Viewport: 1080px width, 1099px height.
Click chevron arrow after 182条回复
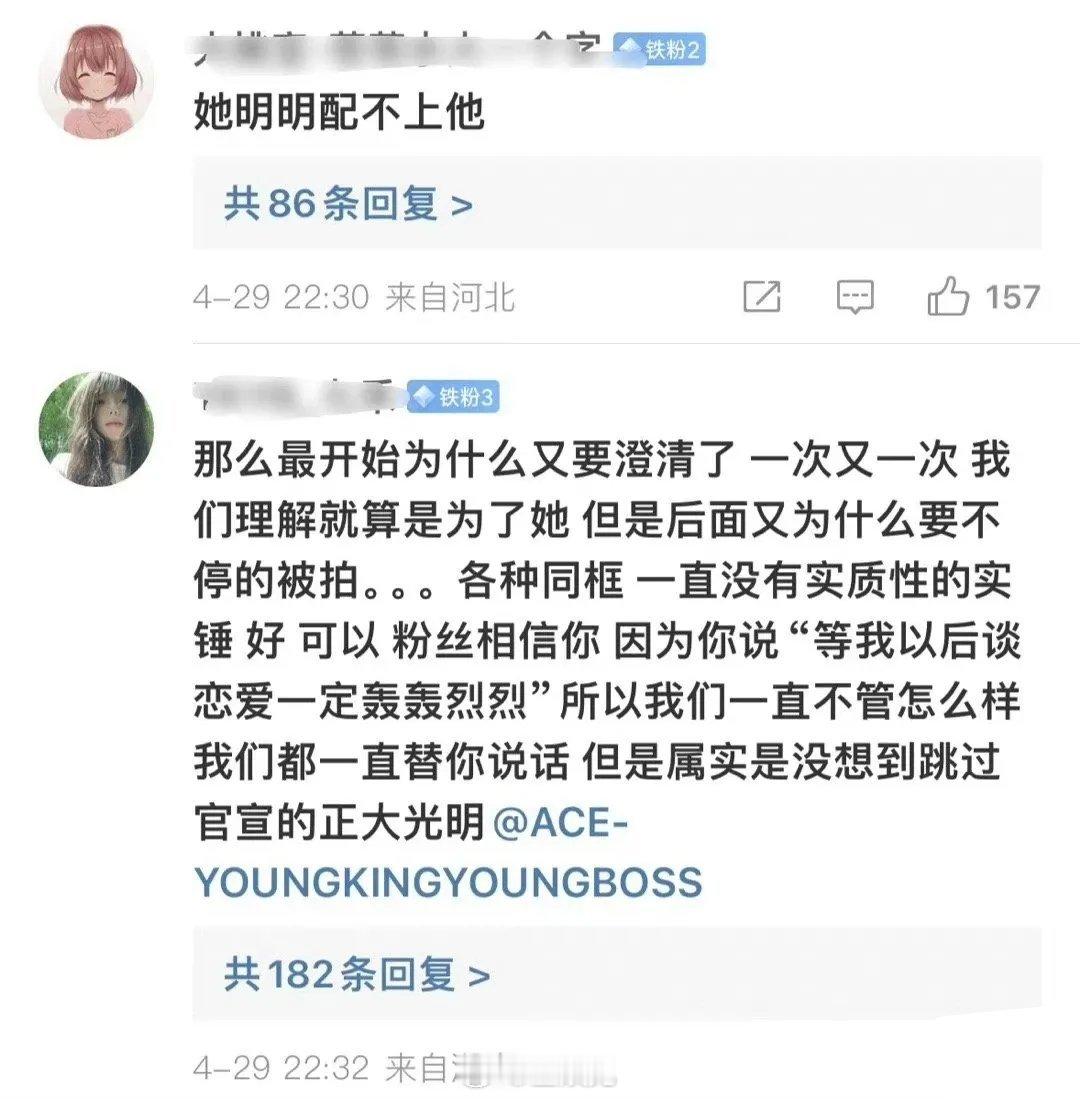click(479, 976)
